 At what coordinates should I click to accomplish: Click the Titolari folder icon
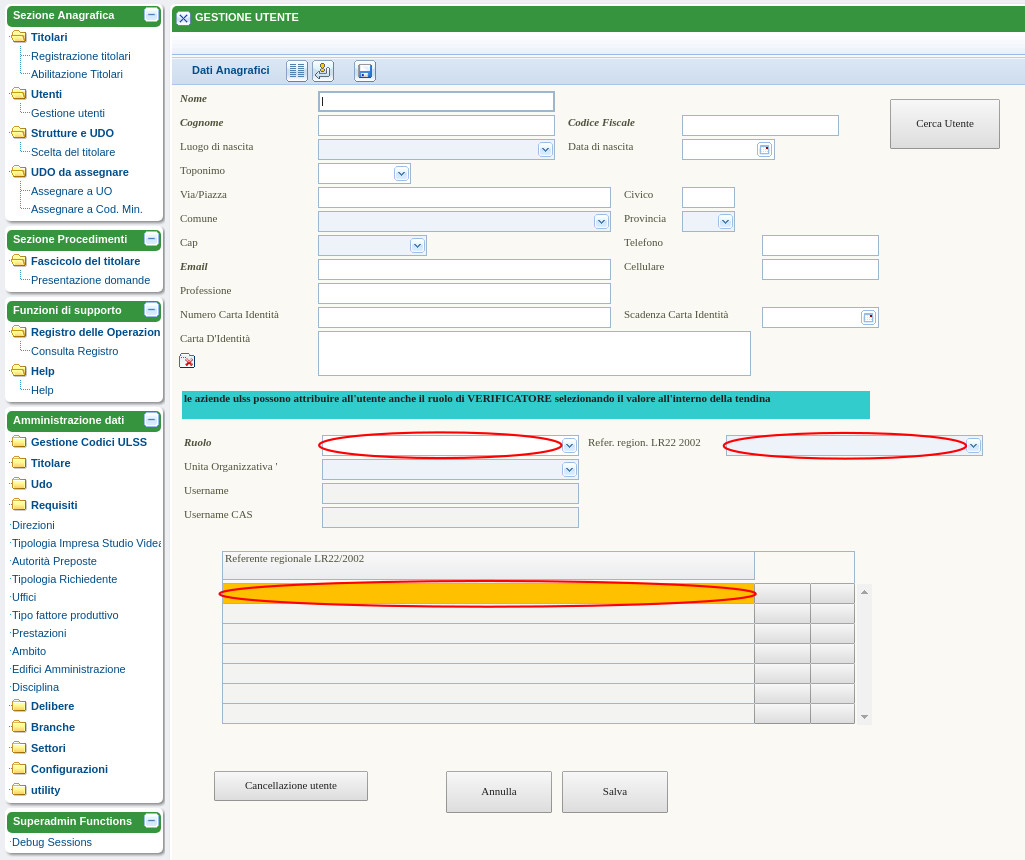(x=19, y=37)
